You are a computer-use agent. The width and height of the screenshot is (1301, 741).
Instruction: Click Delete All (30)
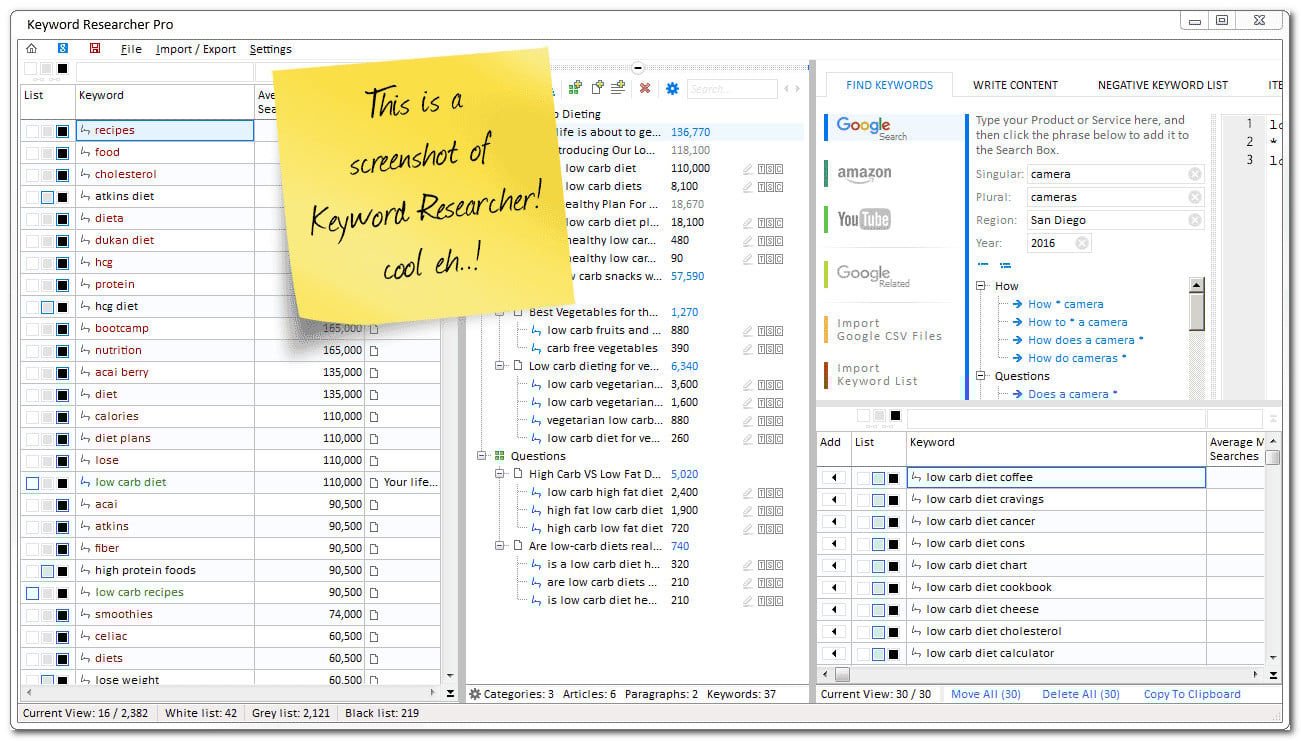pos(1080,693)
